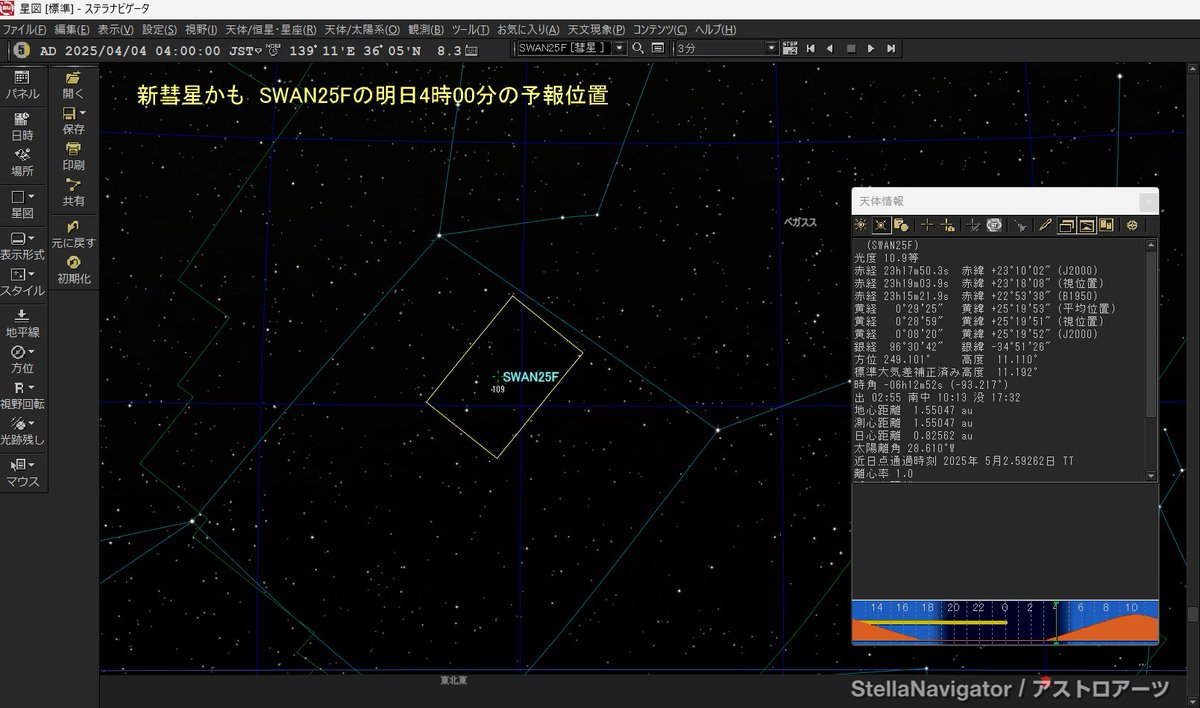
Task: Click the crosshair-with-lock icon in 天体情報 toolbar
Action: tap(948, 225)
